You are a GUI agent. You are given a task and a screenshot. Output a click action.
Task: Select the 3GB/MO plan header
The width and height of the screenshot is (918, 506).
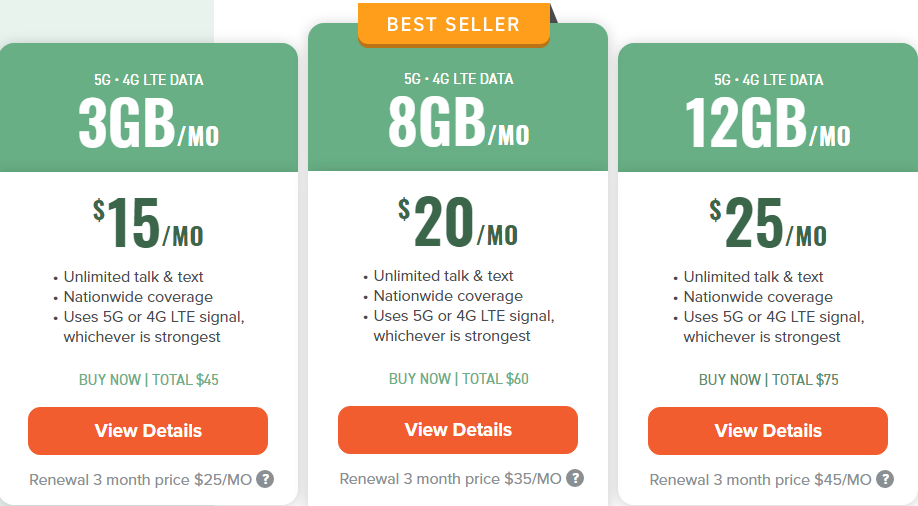pyautogui.click(x=148, y=122)
